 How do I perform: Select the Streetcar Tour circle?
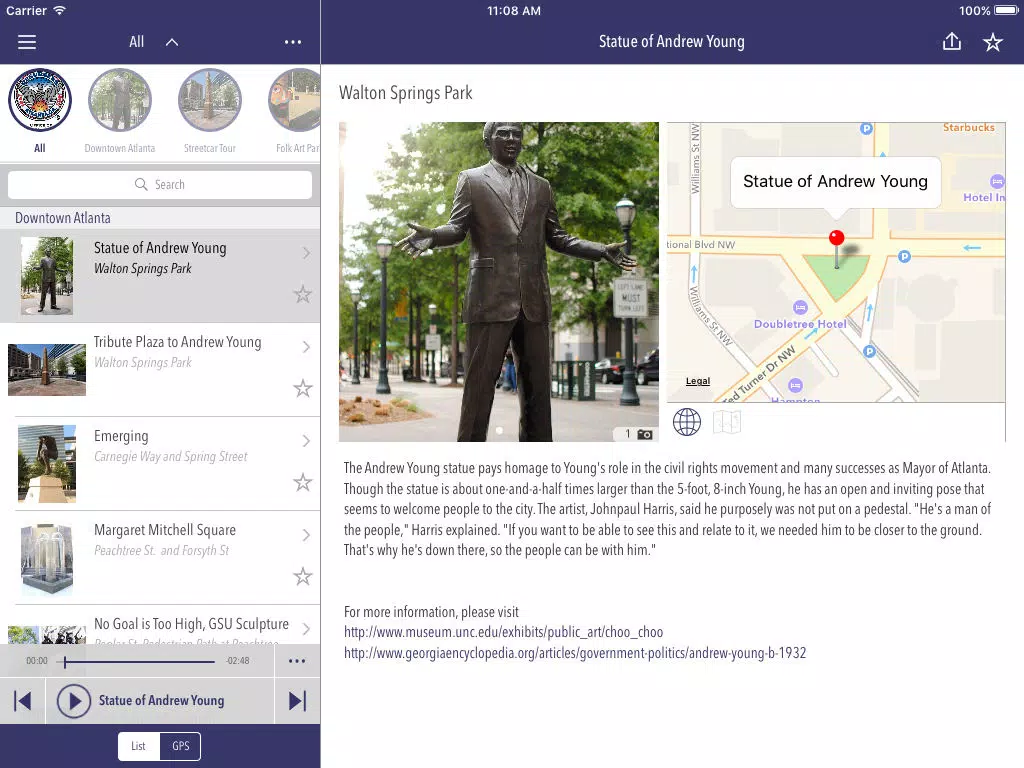(x=210, y=100)
